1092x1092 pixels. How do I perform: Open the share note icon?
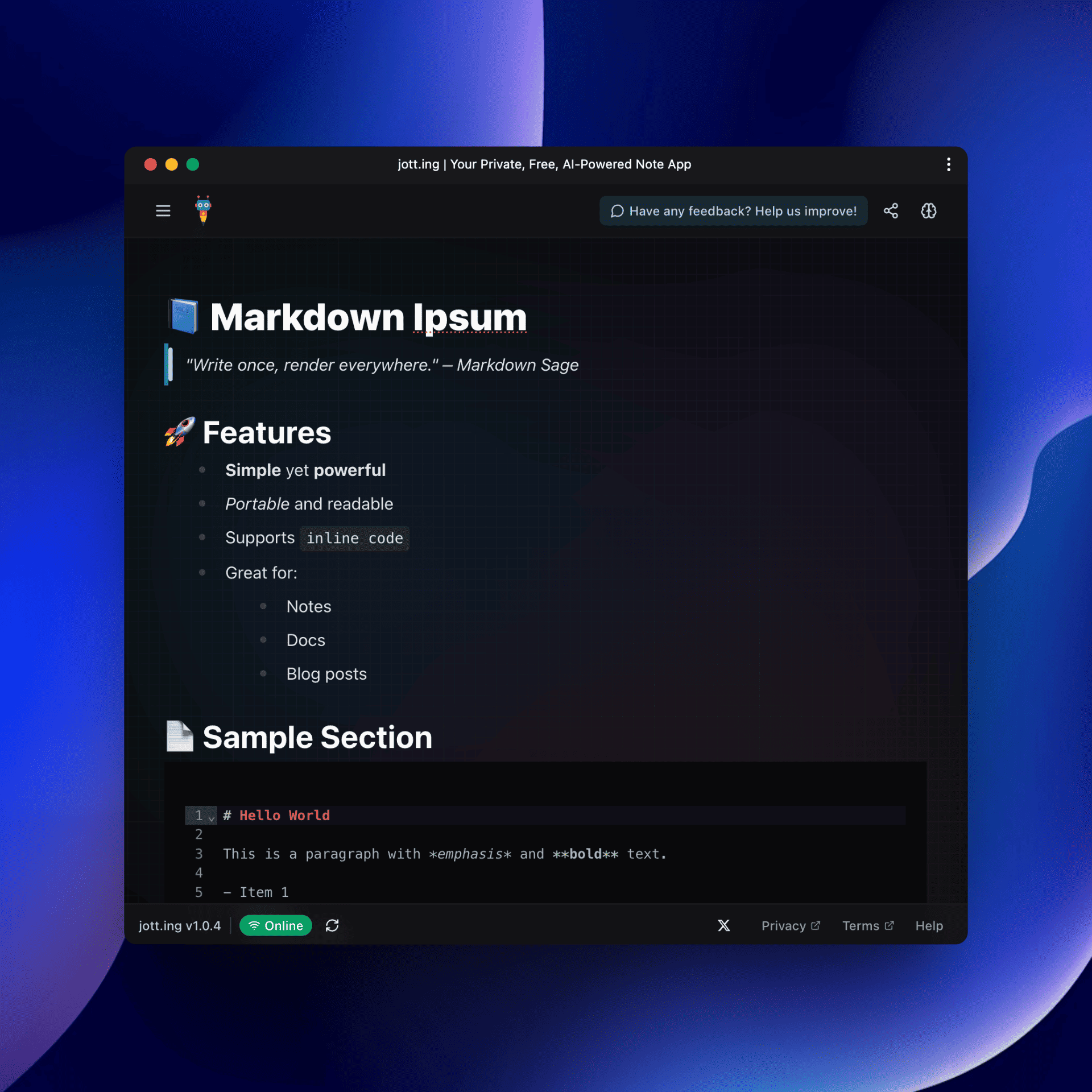click(891, 211)
